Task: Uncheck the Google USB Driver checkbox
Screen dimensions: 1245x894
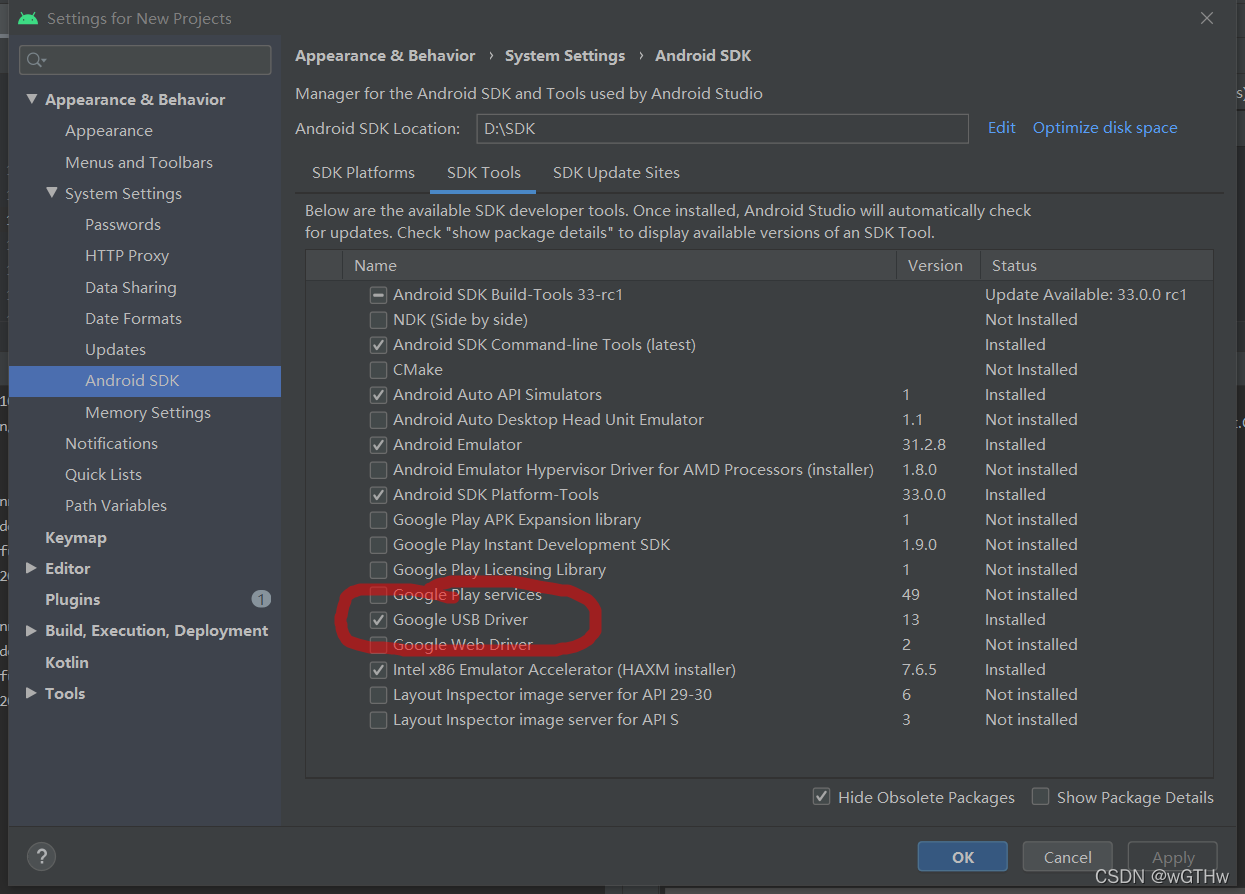Action: 378,620
